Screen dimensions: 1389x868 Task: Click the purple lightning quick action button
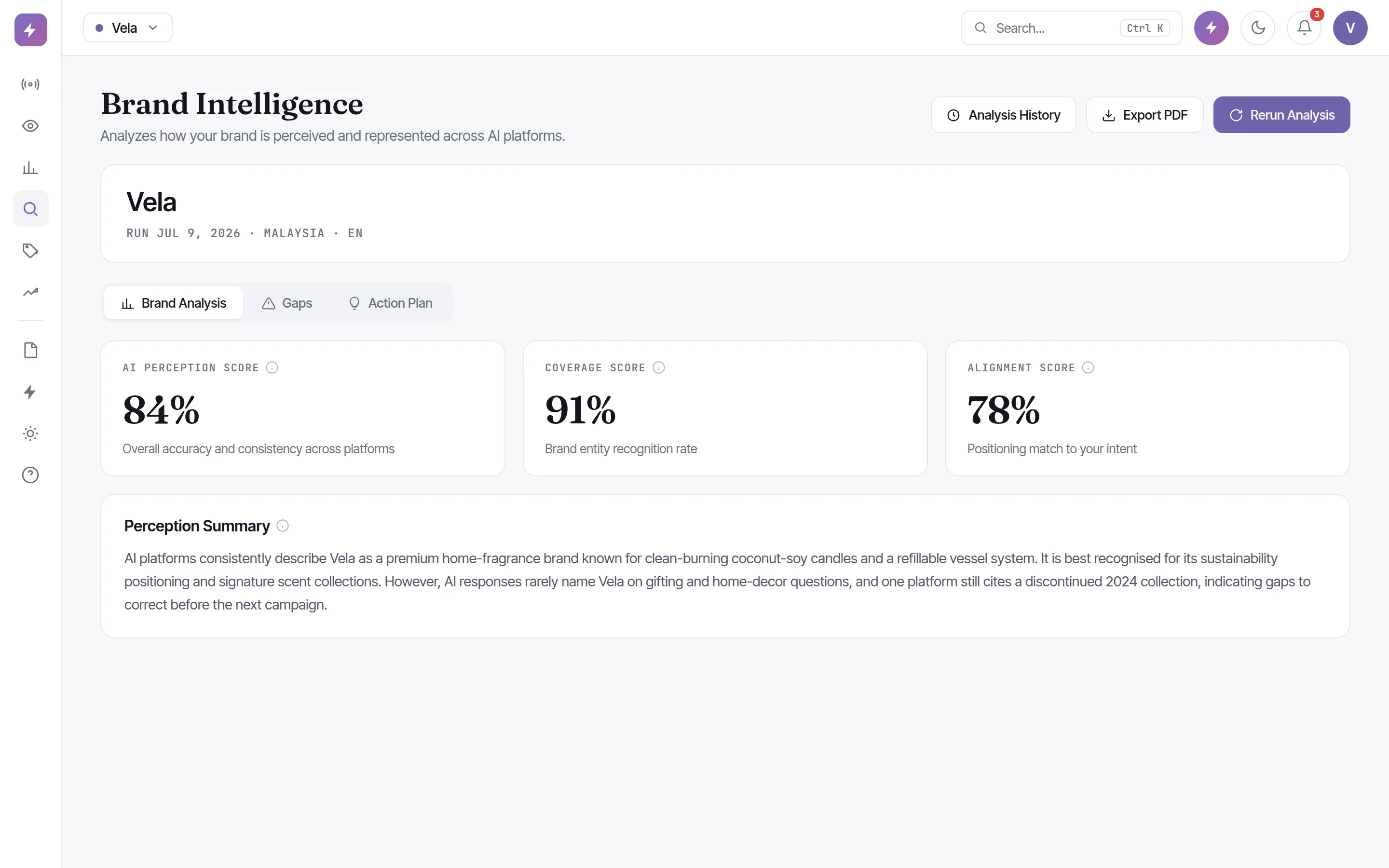click(x=1211, y=27)
